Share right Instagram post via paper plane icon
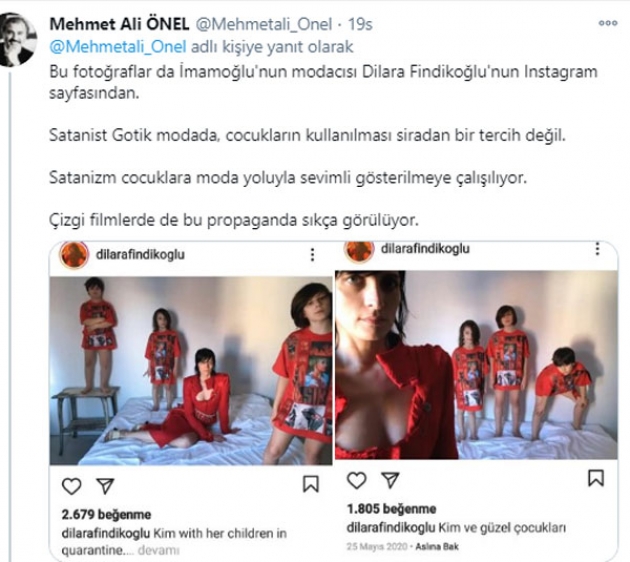This screenshot has height=562, width=630. click(390, 480)
